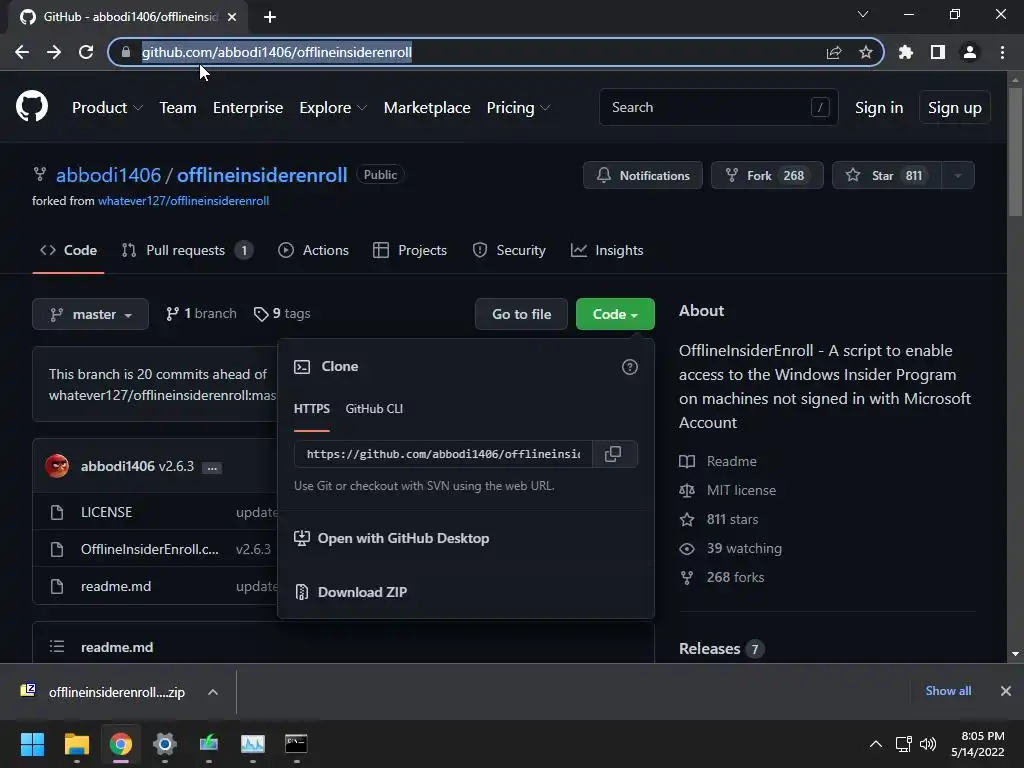The width and height of the screenshot is (1024, 768).
Task: Open the whatever127/offlineinsiderenroll fork source link
Action: point(184,201)
